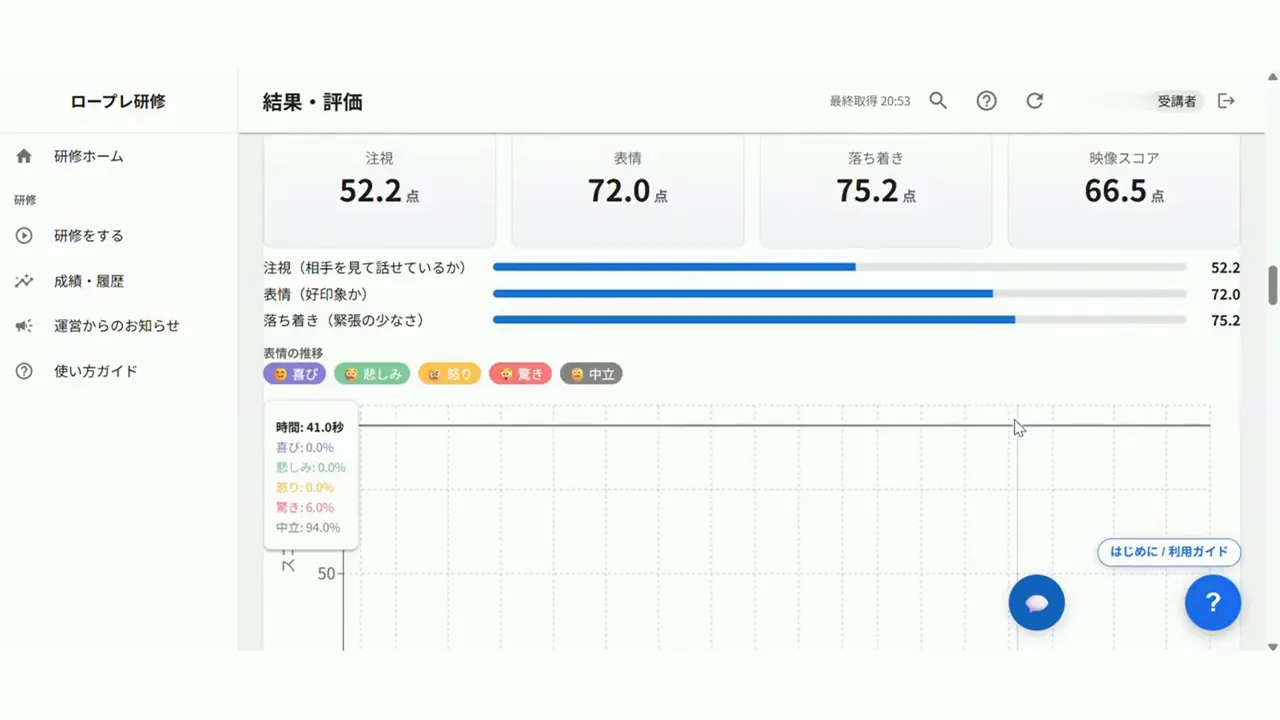This screenshot has width=1280, height=720.
Task: Open the floating blue question mark button
Action: click(x=1213, y=603)
